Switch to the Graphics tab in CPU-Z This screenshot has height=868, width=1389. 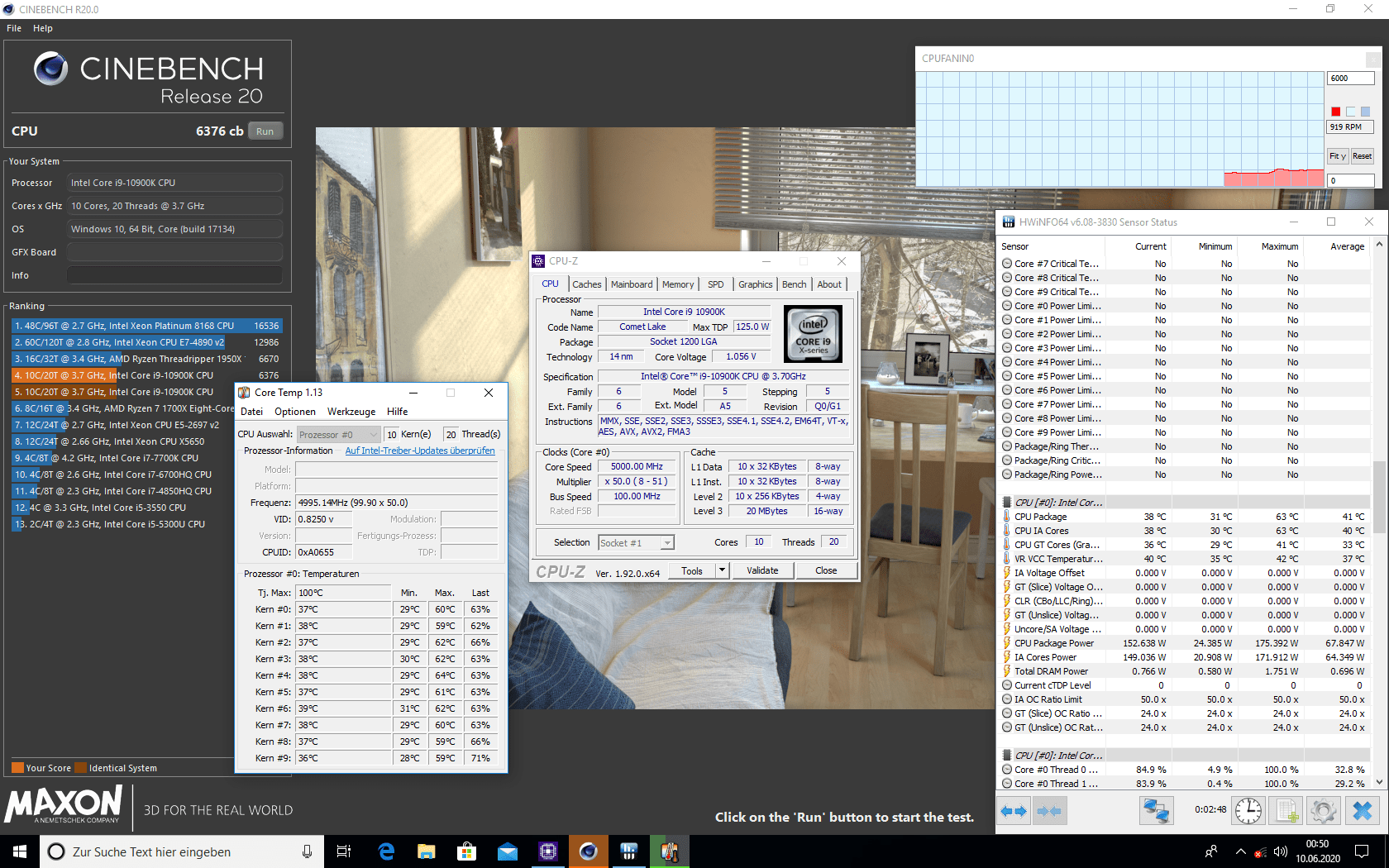point(756,284)
